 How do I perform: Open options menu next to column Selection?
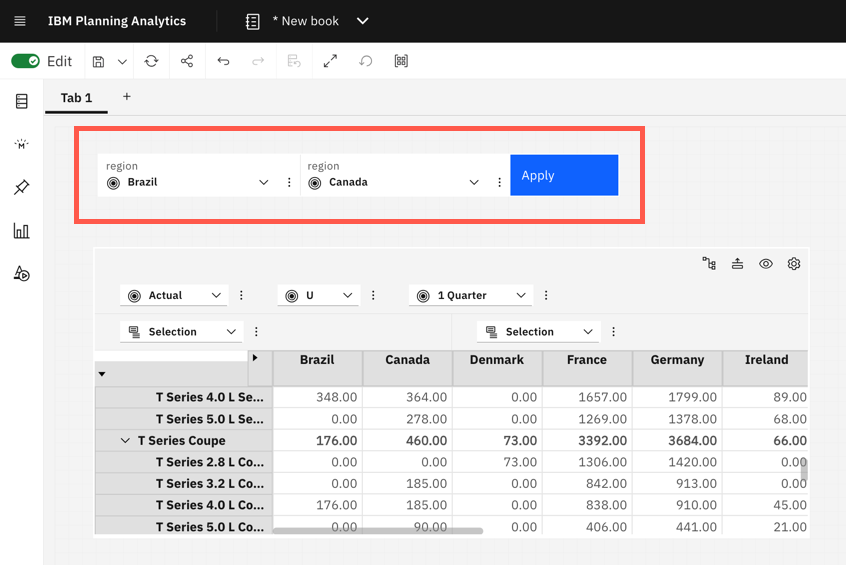(613, 332)
